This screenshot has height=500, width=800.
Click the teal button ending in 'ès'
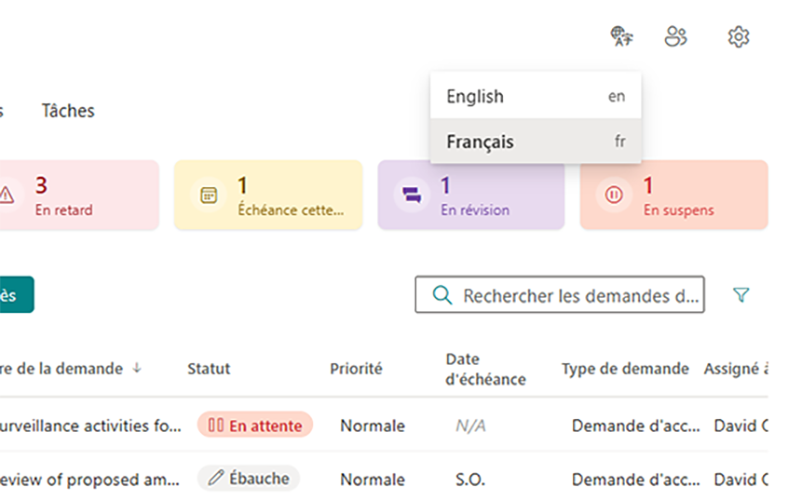tap(16, 294)
